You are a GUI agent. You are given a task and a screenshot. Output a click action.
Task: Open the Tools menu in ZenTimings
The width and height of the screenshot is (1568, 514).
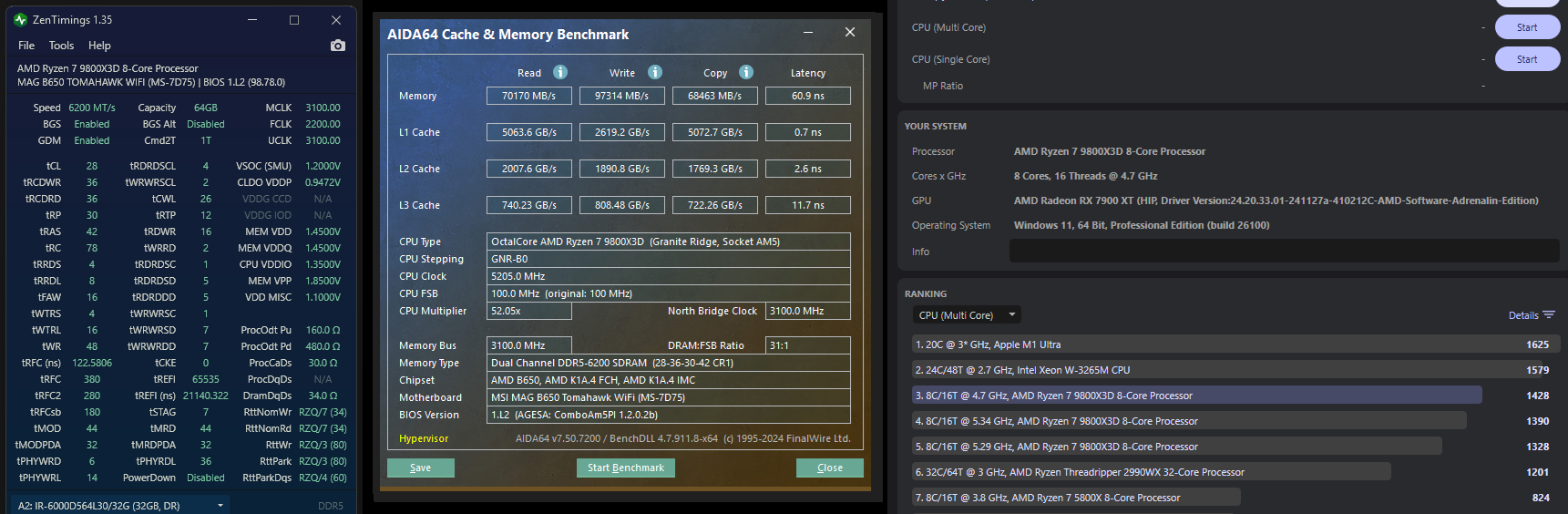(61, 46)
